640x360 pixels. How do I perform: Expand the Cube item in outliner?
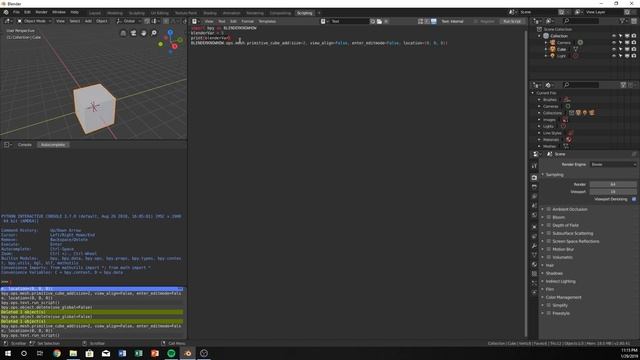pos(546,49)
